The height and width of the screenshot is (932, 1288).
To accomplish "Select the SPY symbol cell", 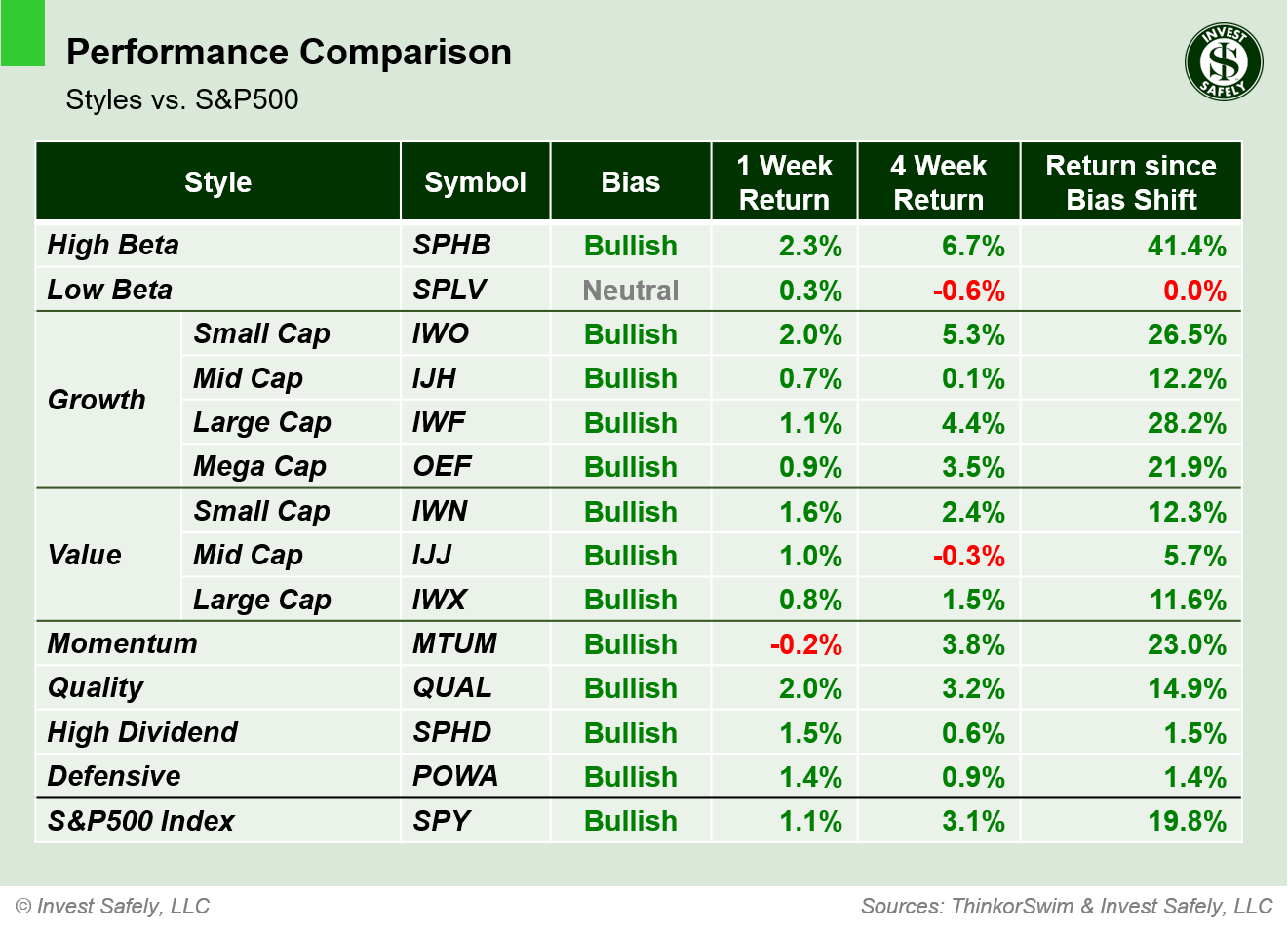I will coord(442,821).
